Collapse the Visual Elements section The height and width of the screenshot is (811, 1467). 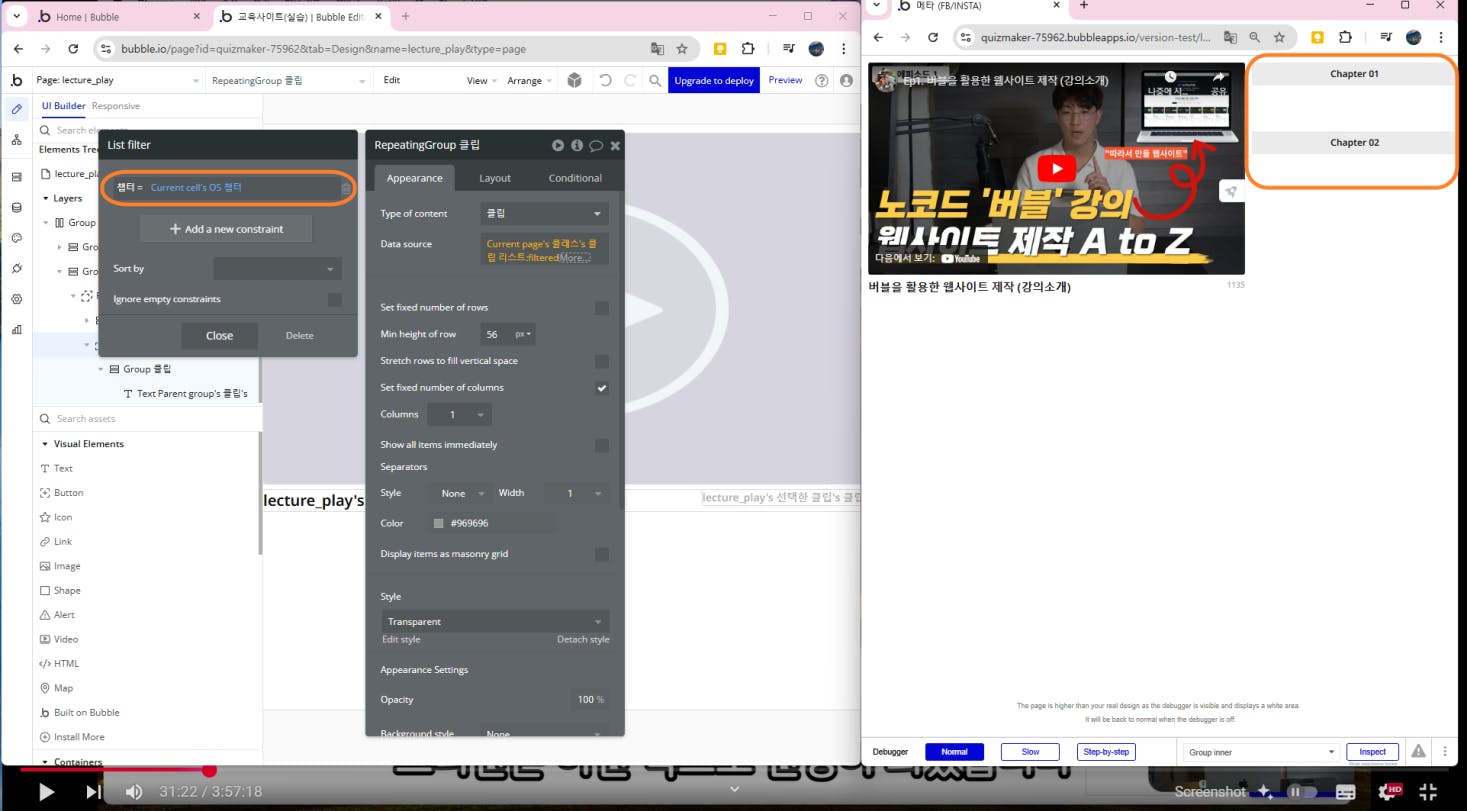(x=45, y=444)
